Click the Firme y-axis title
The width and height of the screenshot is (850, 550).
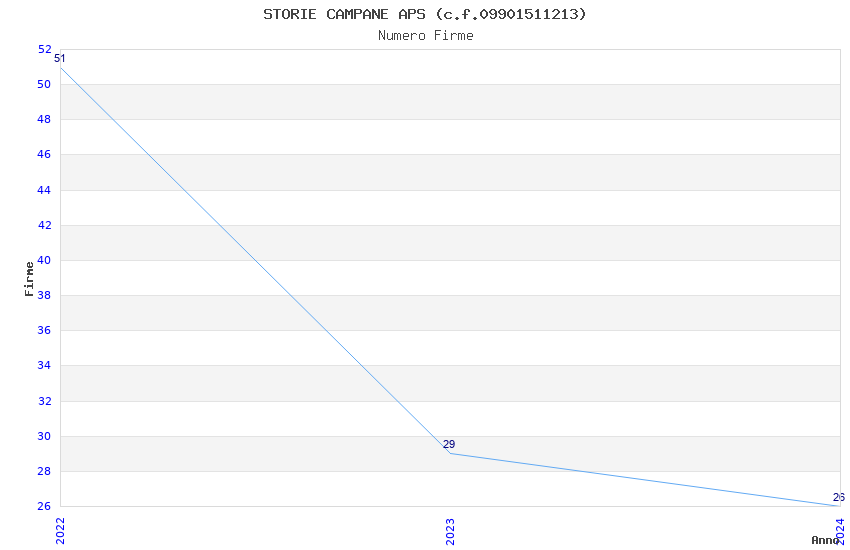tap(29, 279)
